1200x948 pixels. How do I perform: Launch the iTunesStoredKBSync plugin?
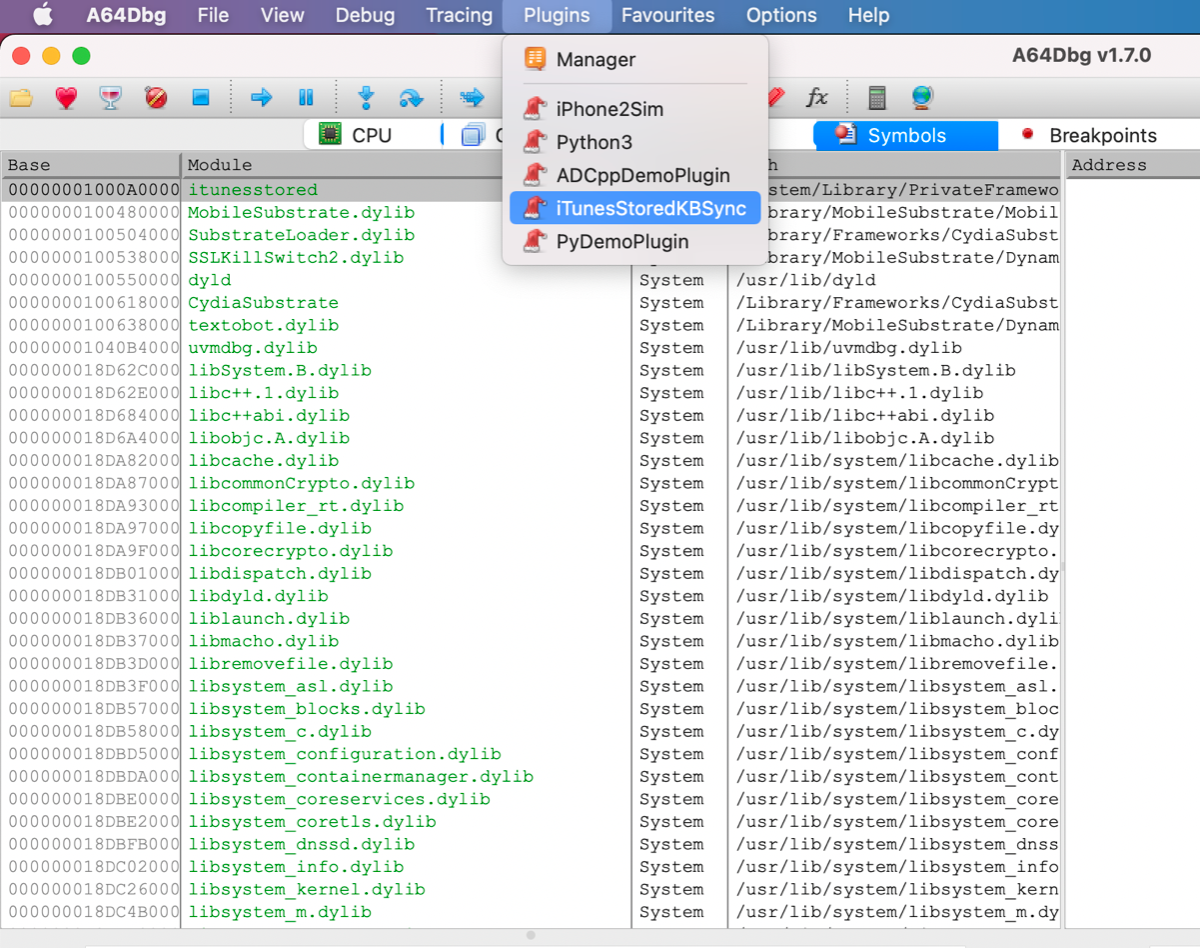click(x=635, y=208)
